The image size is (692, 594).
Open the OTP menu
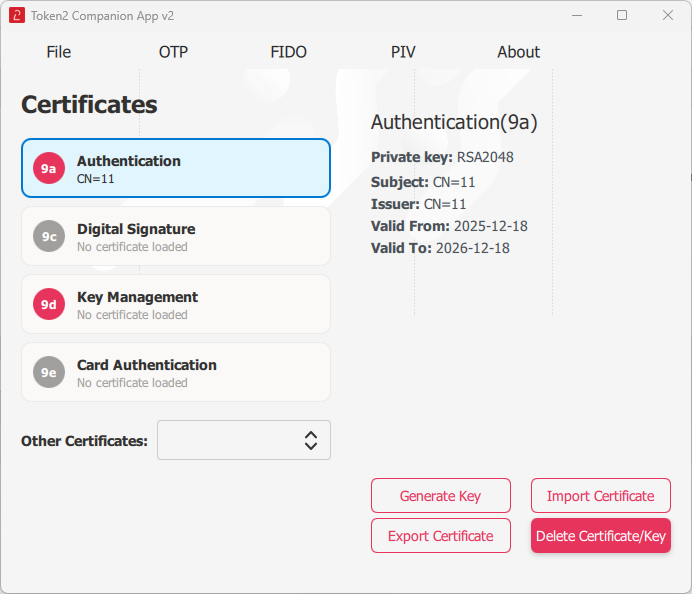click(x=173, y=52)
